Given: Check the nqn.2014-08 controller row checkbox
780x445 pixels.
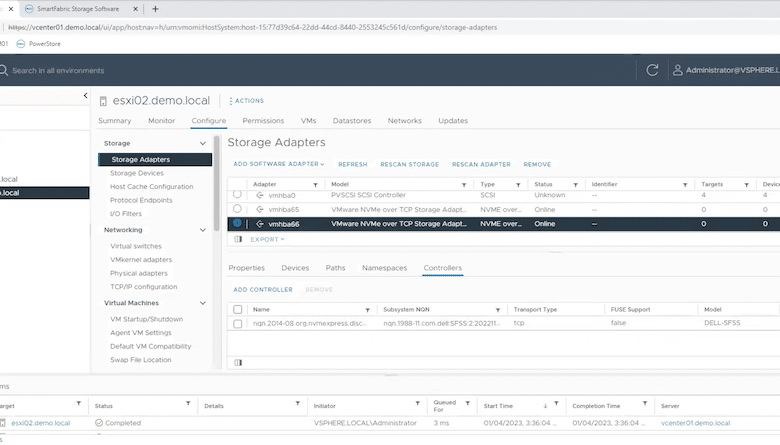Looking at the screenshot, I should 238,324.
